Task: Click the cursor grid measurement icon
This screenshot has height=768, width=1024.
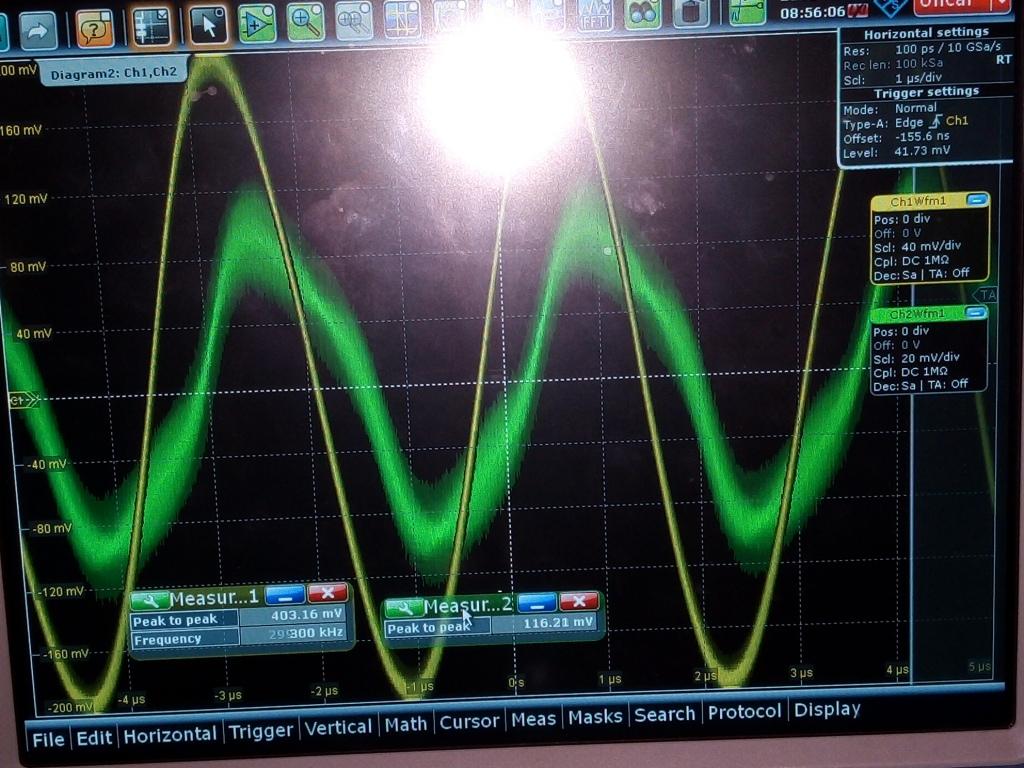Action: point(402,18)
